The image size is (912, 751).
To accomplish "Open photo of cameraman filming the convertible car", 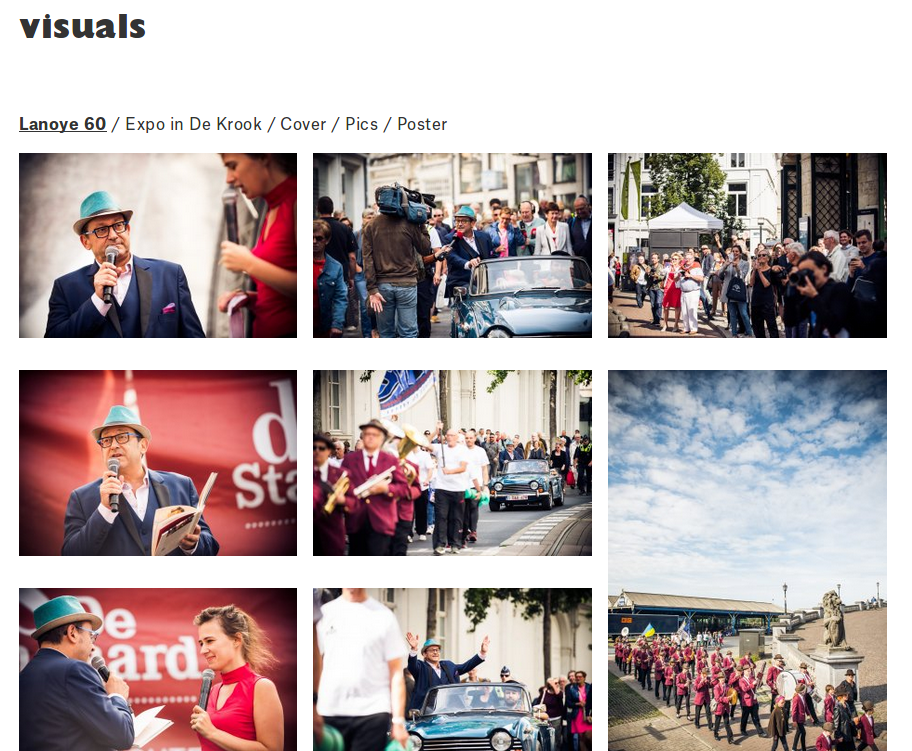I will (452, 245).
